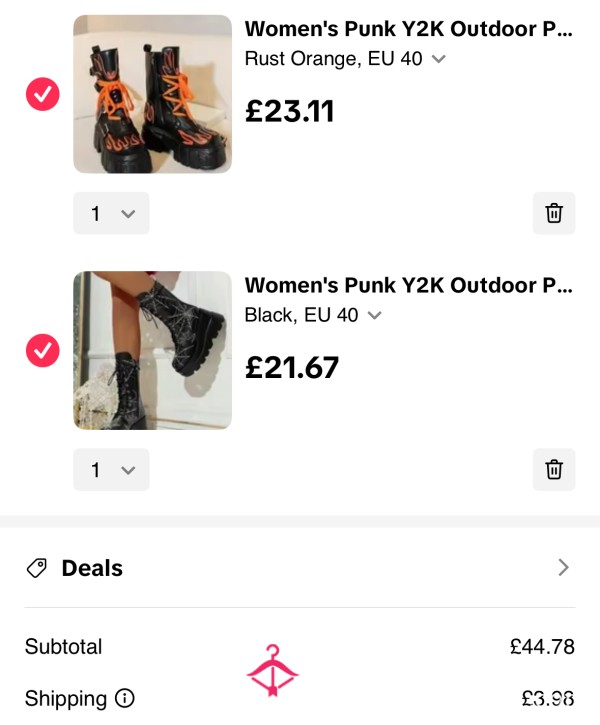View the black spiderweb boots thumbnail
Screen dimensions: 600x725
pyautogui.click(x=153, y=350)
